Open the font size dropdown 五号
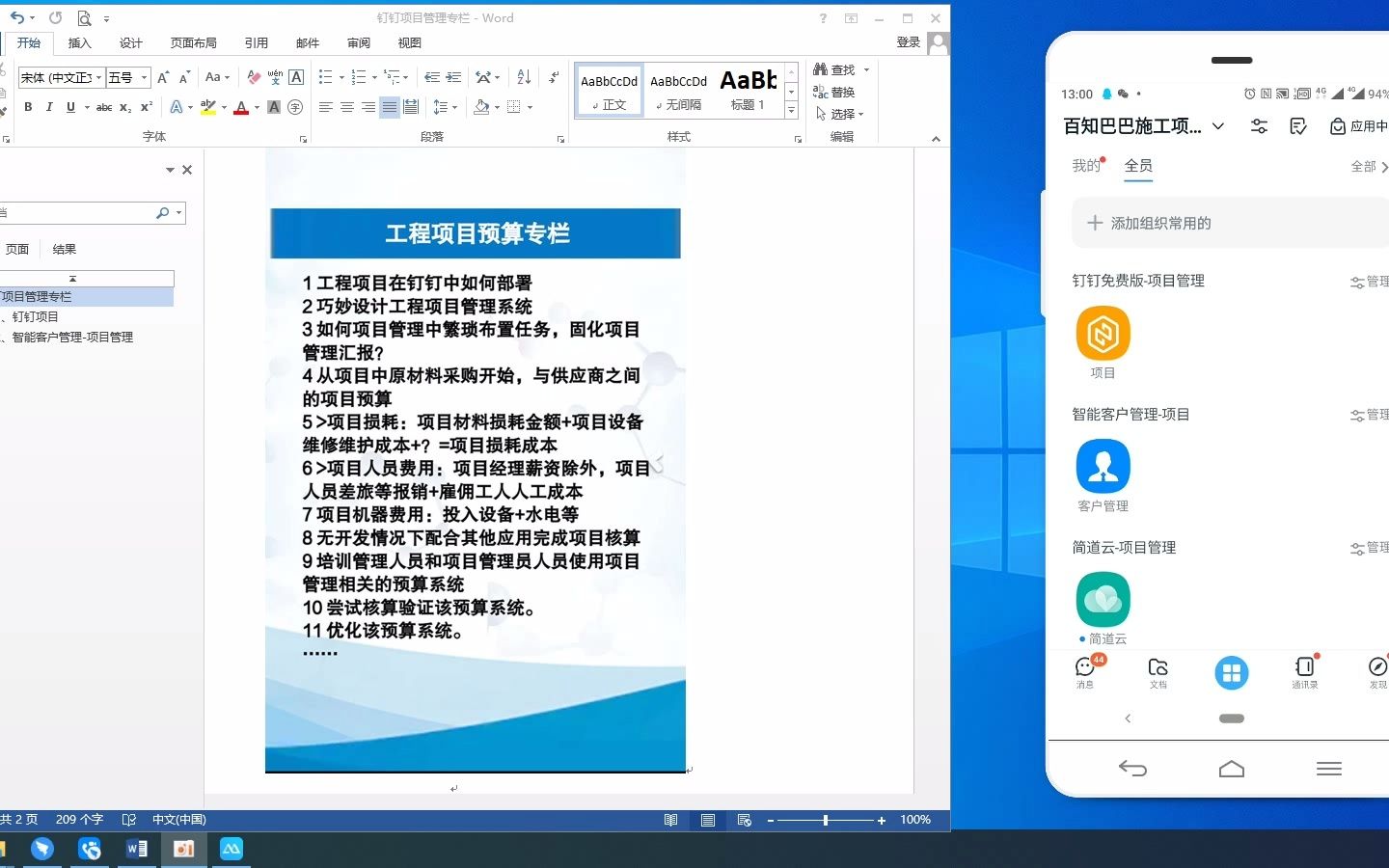1389x868 pixels. 145,77
